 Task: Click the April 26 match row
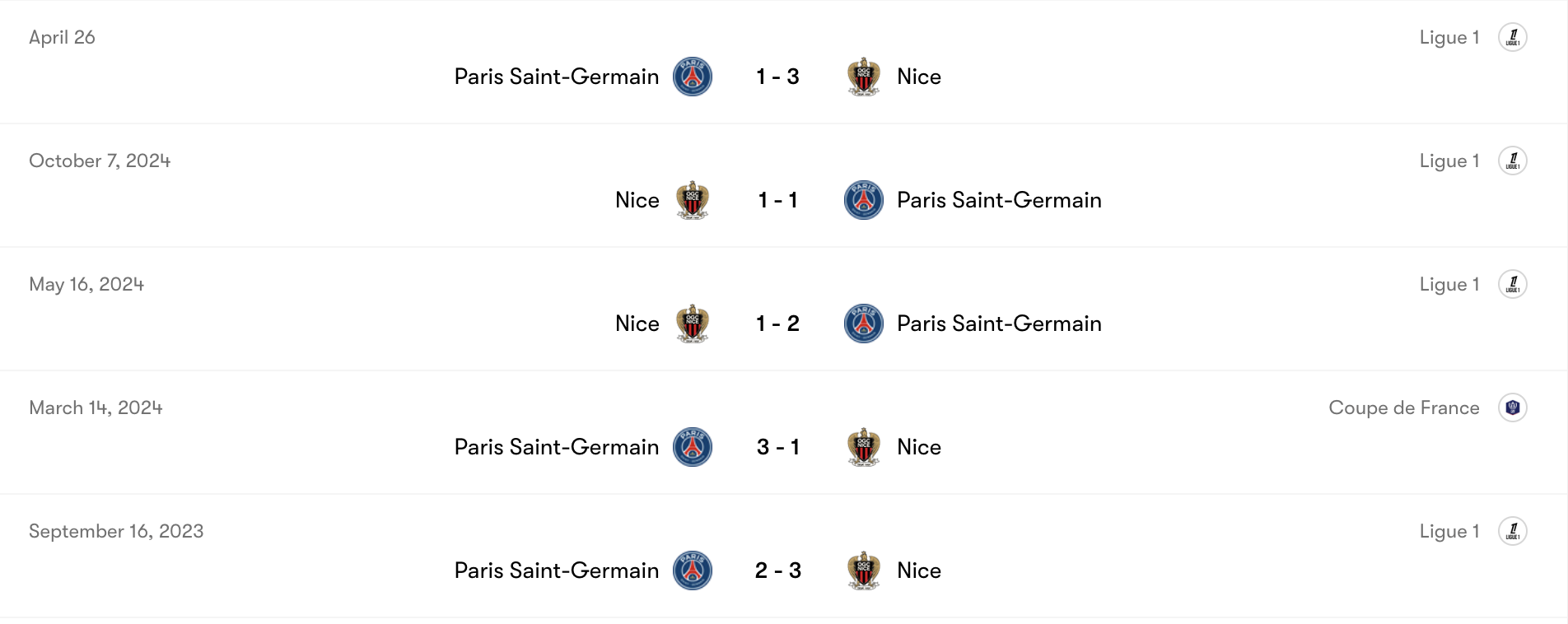click(782, 62)
